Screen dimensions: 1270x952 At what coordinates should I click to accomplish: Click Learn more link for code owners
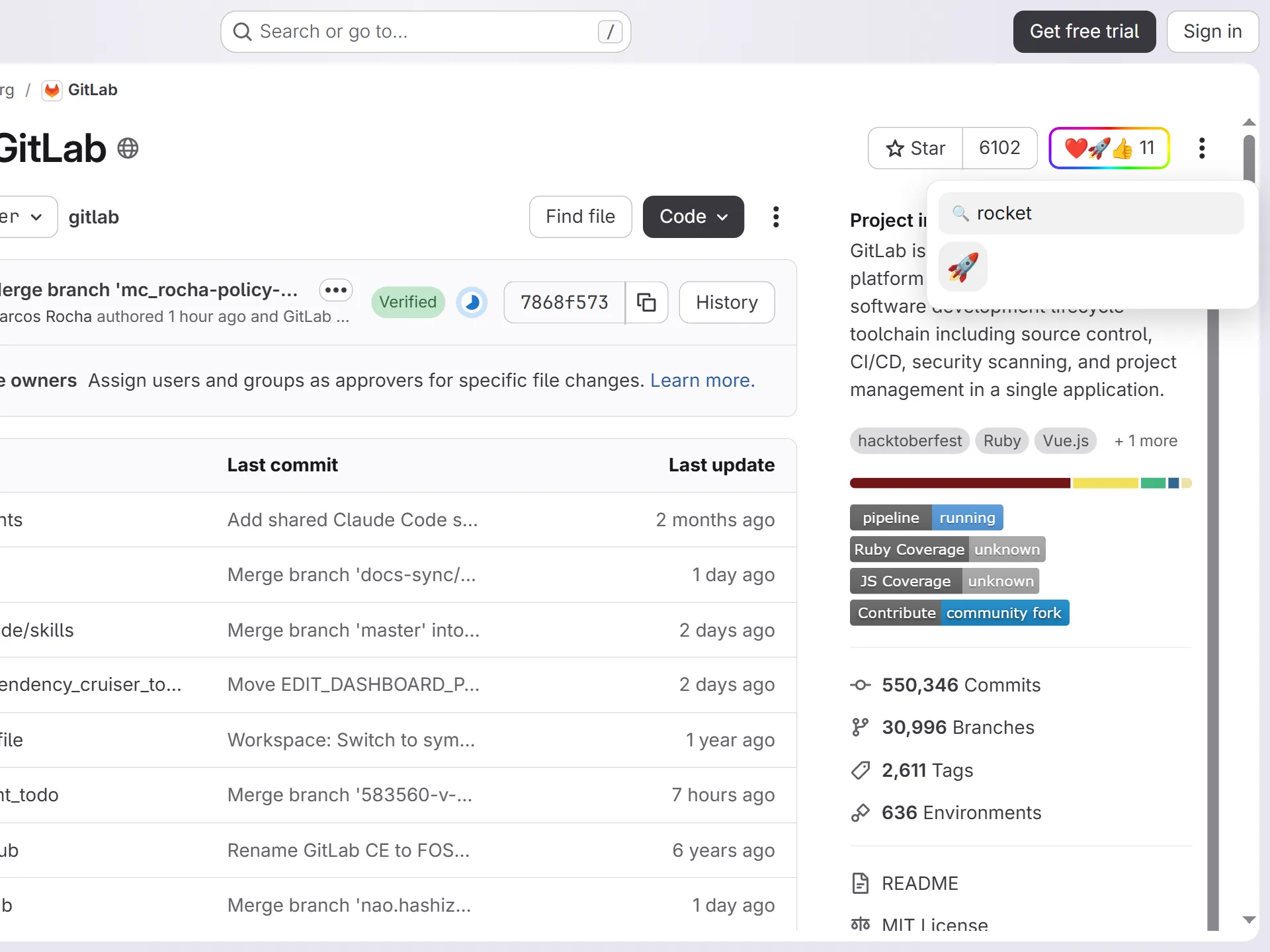(x=702, y=381)
